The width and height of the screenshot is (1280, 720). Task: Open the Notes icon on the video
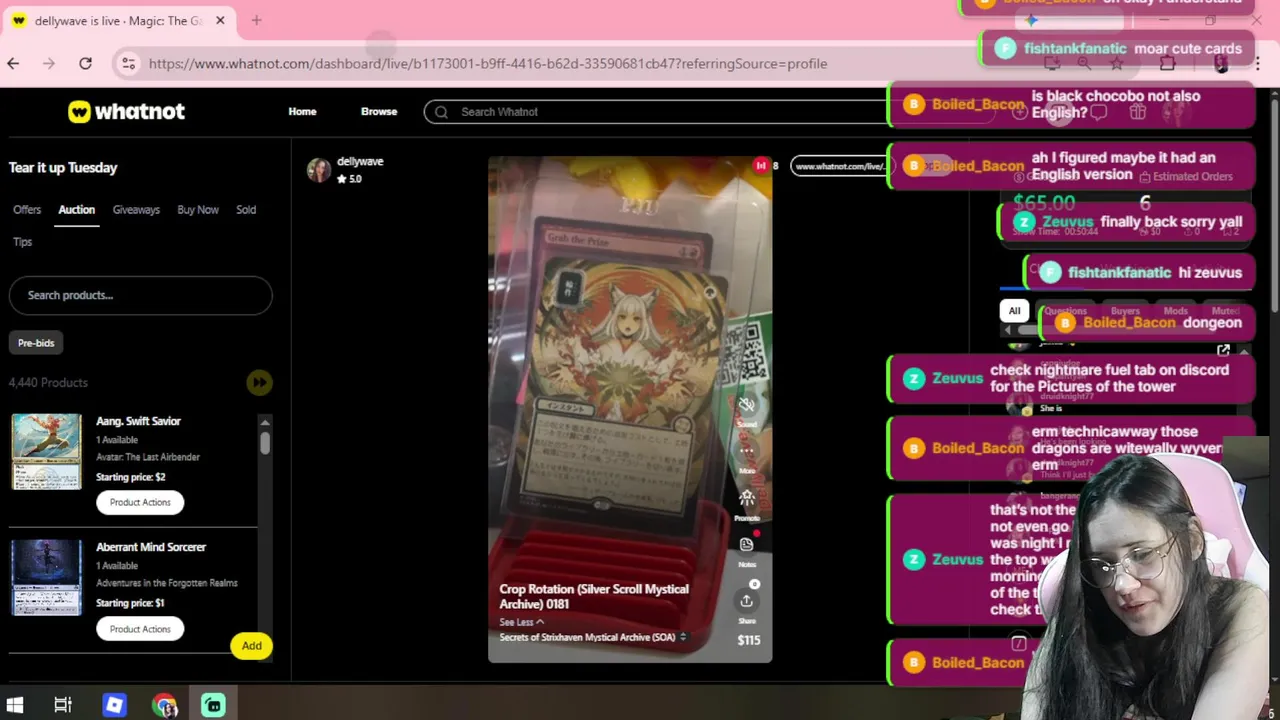coord(746,545)
